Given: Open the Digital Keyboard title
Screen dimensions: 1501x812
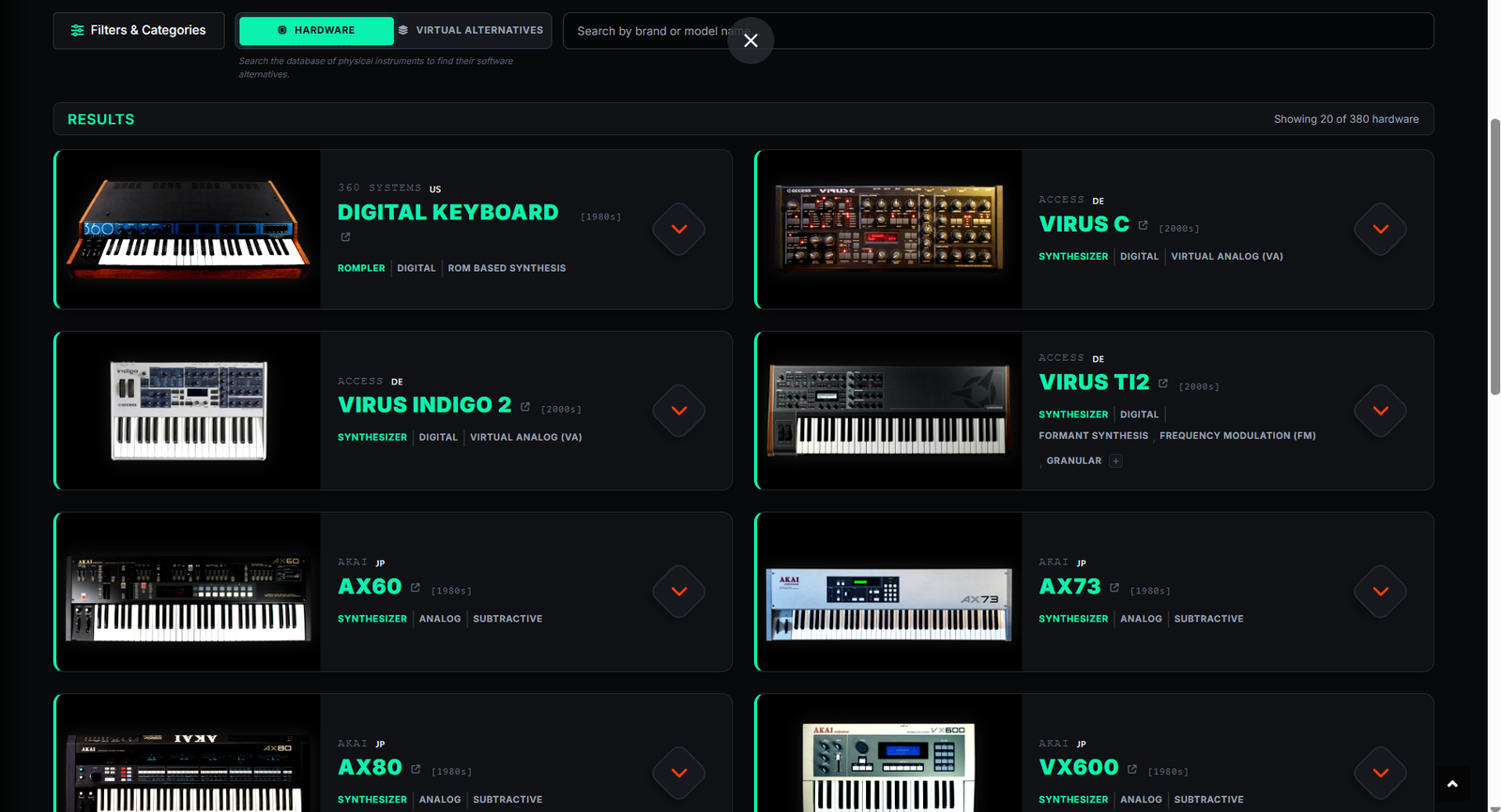Looking at the screenshot, I should coord(447,213).
